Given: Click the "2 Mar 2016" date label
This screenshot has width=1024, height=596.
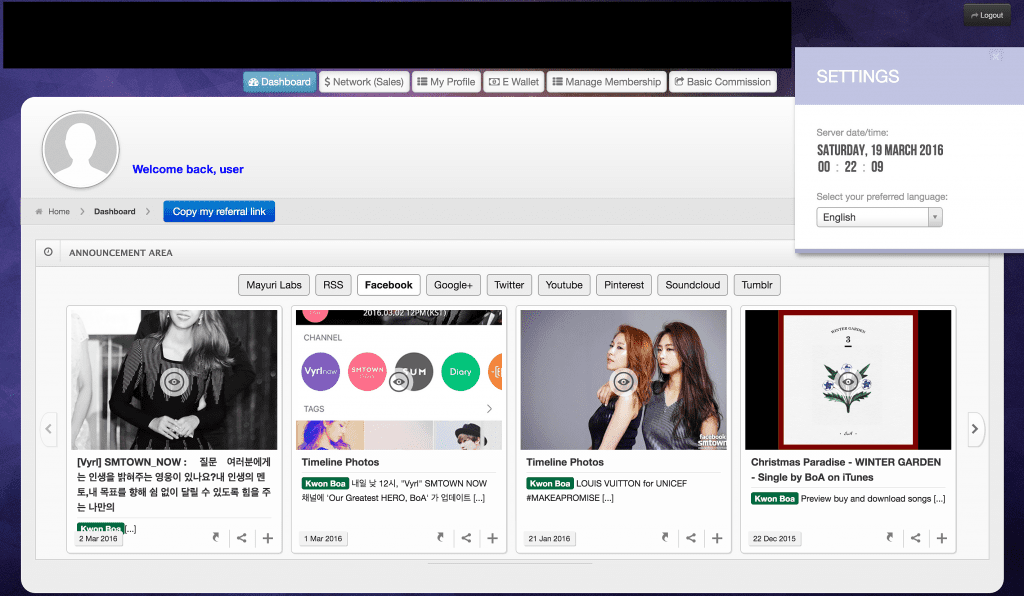Looking at the screenshot, I should click(99, 539).
